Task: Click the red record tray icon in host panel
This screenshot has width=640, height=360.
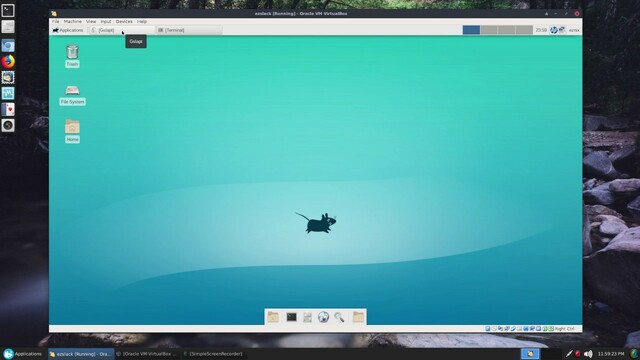Action: 578,354
